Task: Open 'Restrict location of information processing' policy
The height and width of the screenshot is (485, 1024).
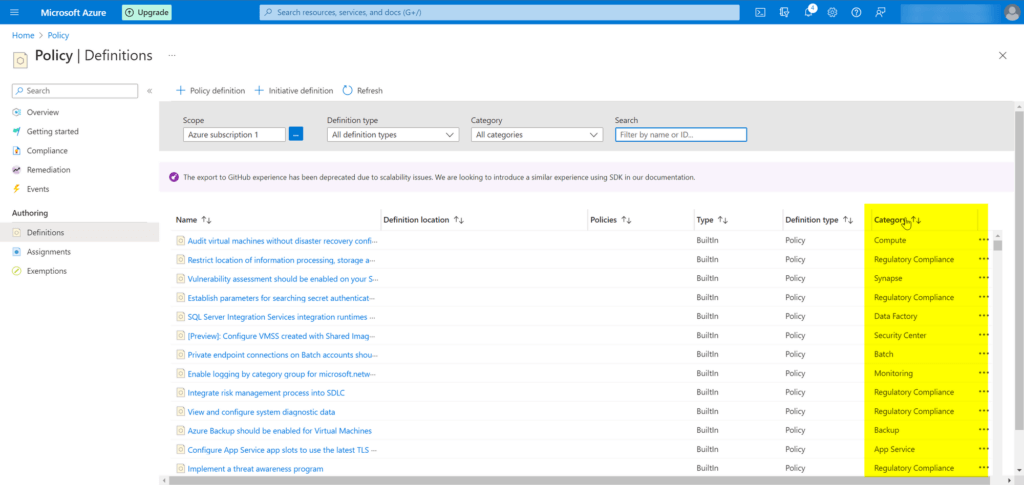Action: click(x=281, y=259)
